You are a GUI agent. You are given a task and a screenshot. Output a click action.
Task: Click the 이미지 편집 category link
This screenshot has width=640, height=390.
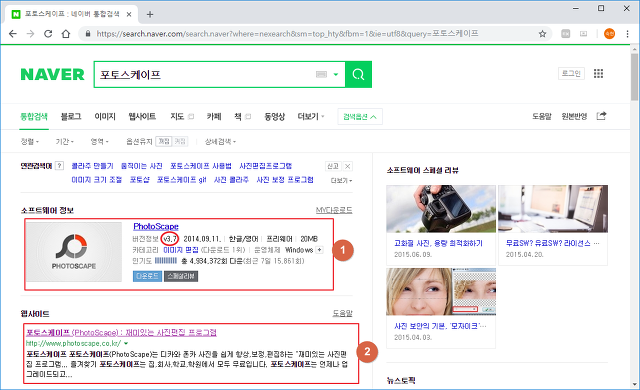[x=180, y=250]
